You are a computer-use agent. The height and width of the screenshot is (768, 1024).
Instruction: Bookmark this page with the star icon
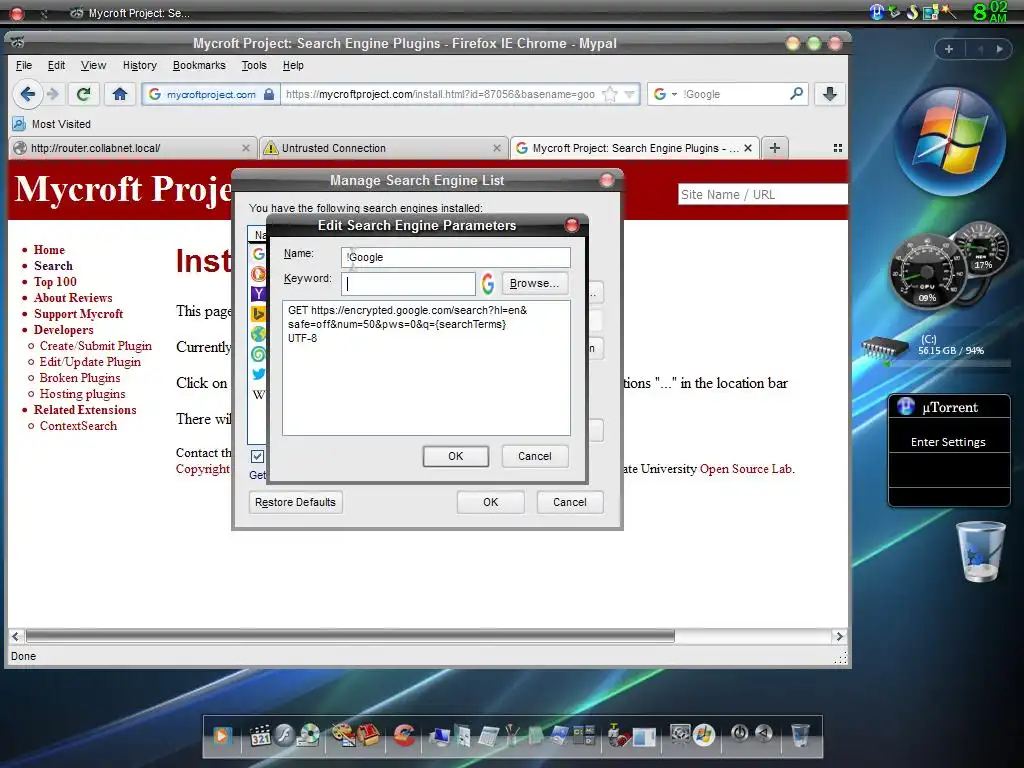pyautogui.click(x=609, y=94)
